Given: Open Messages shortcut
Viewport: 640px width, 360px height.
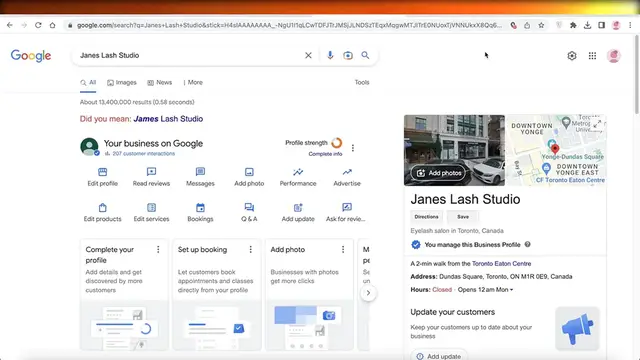Looking at the screenshot, I should coord(200,177).
